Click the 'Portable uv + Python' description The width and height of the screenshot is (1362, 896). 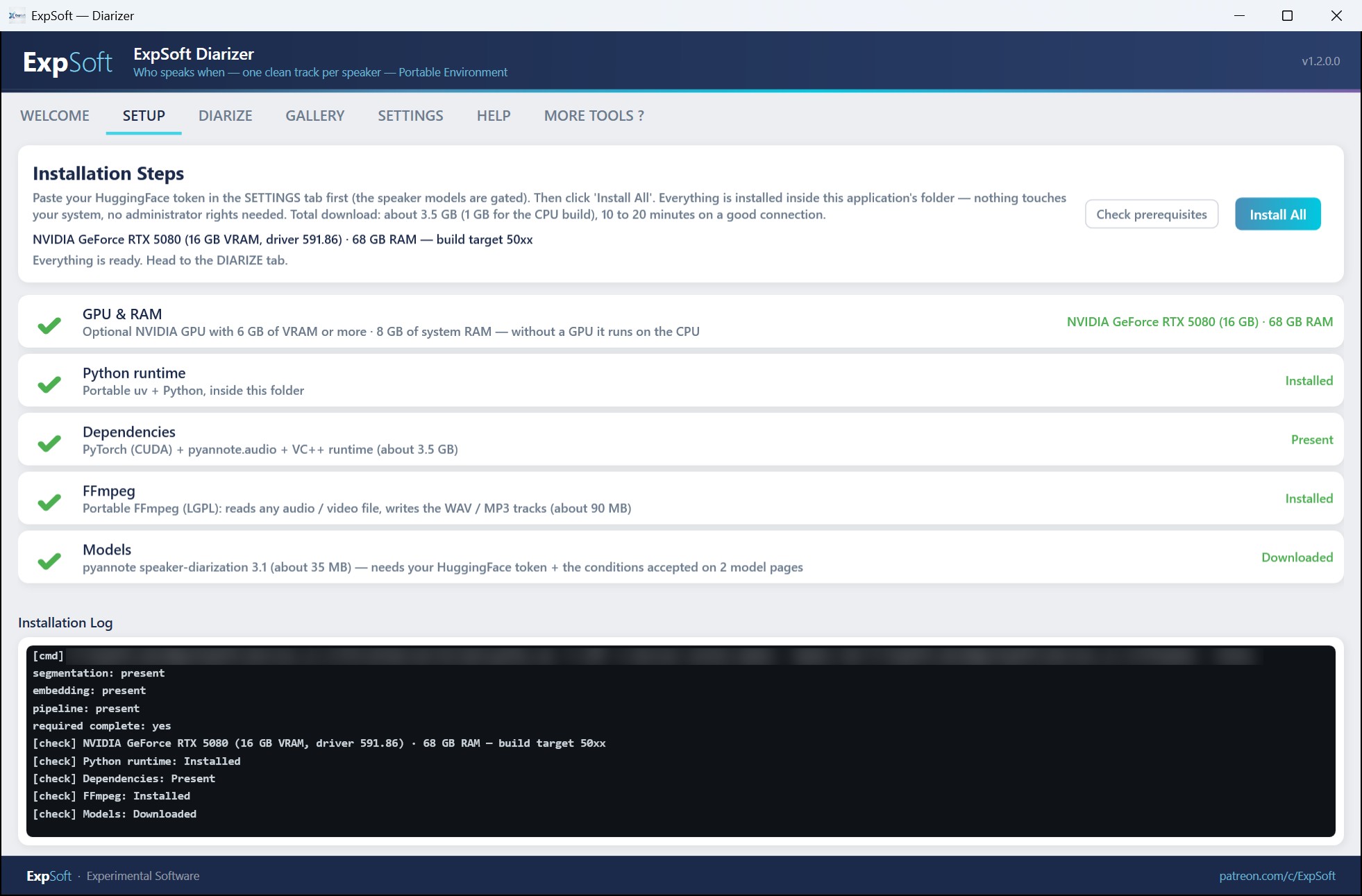[193, 391]
